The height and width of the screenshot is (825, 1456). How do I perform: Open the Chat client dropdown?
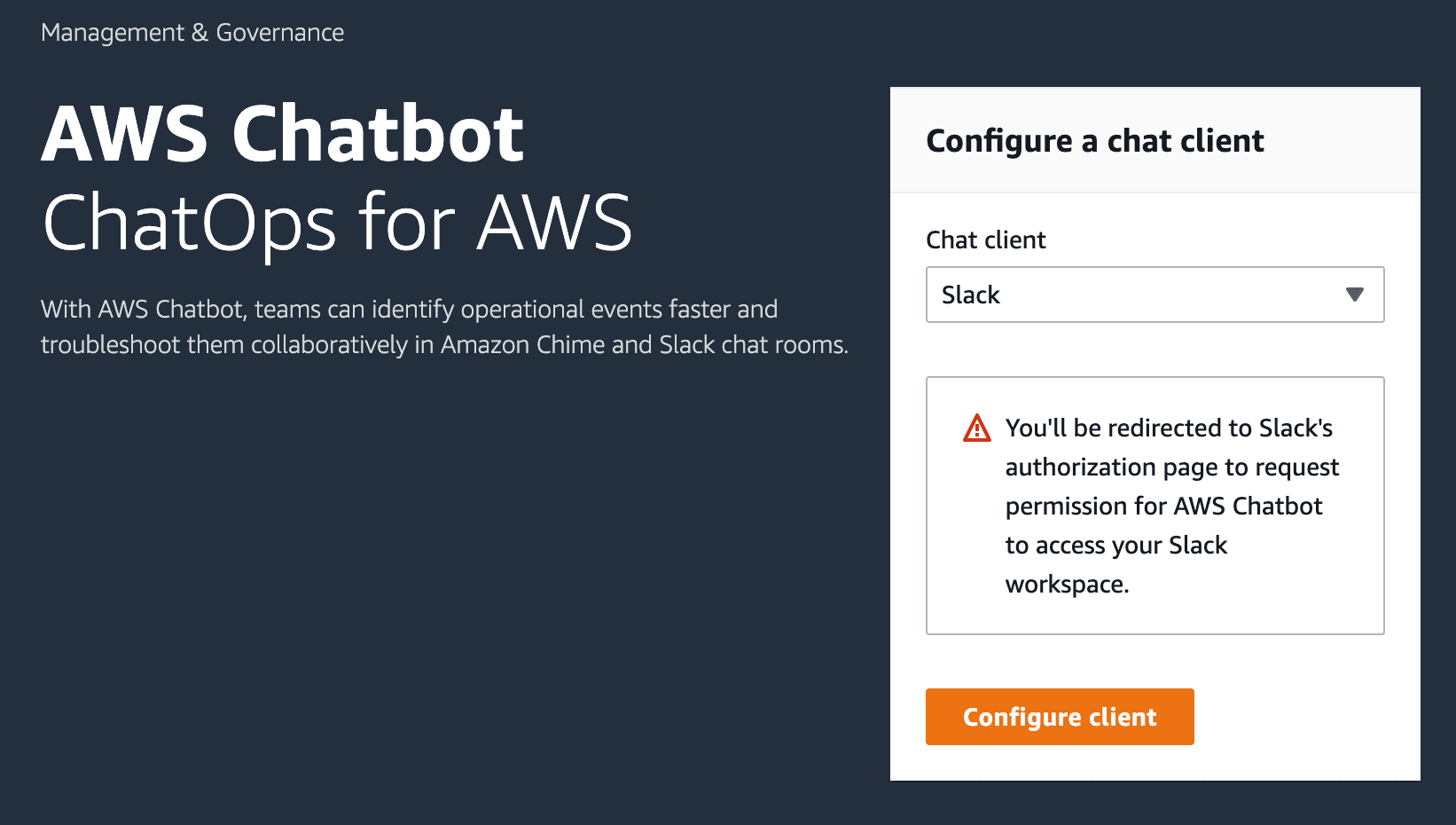[1154, 295]
